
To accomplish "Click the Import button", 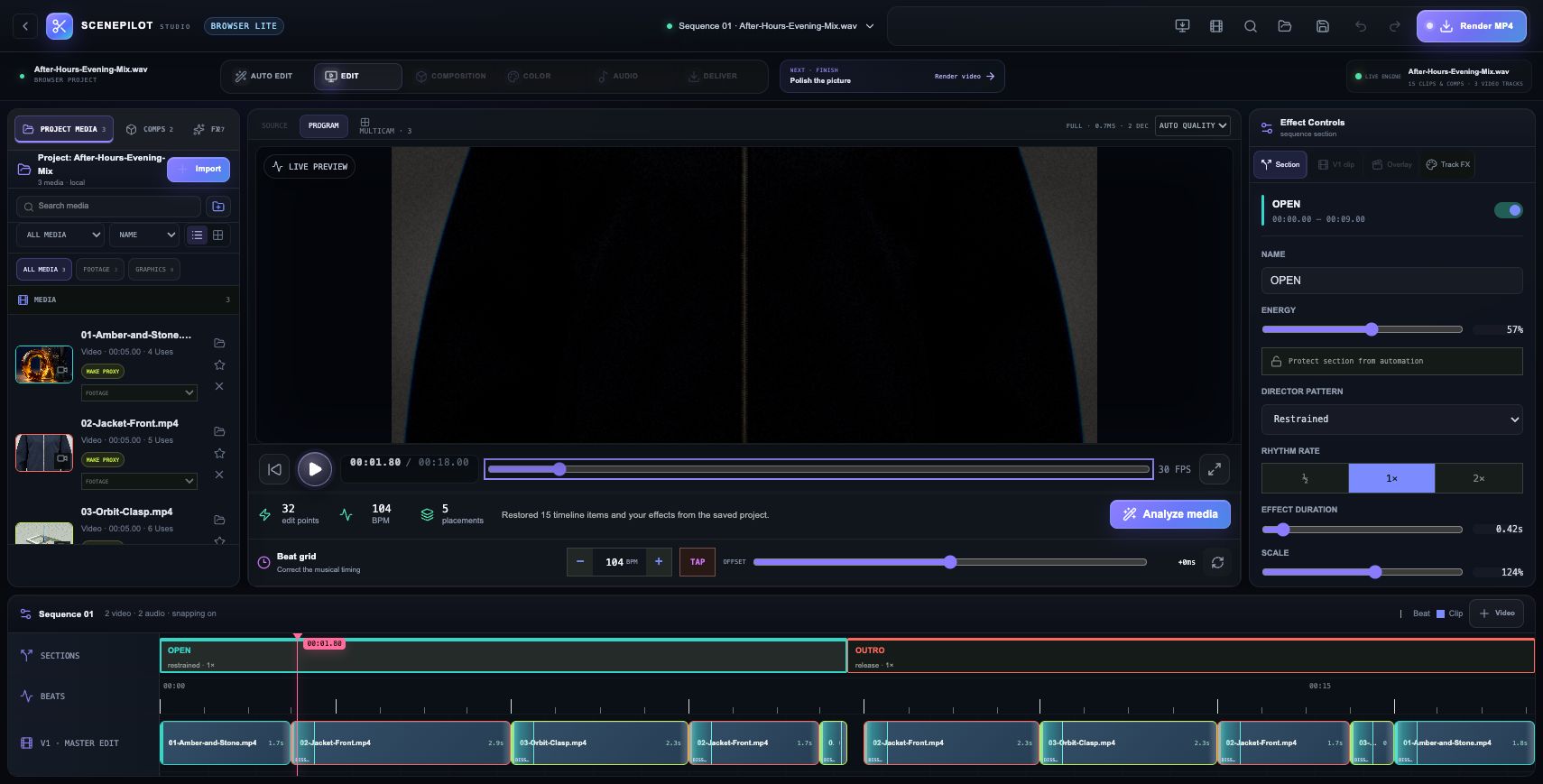I will click(x=199, y=170).
